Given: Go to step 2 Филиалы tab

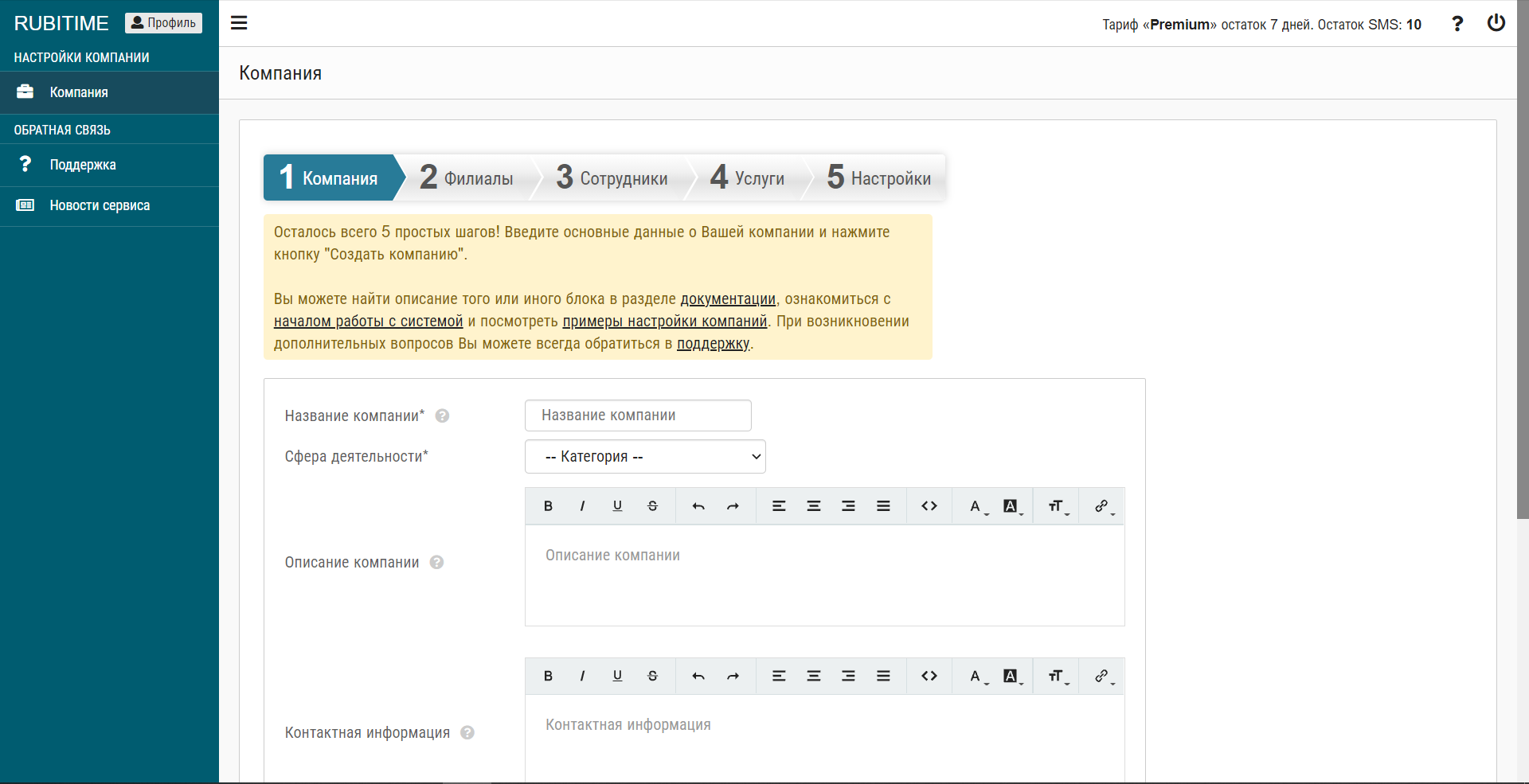Looking at the screenshot, I should tap(467, 177).
